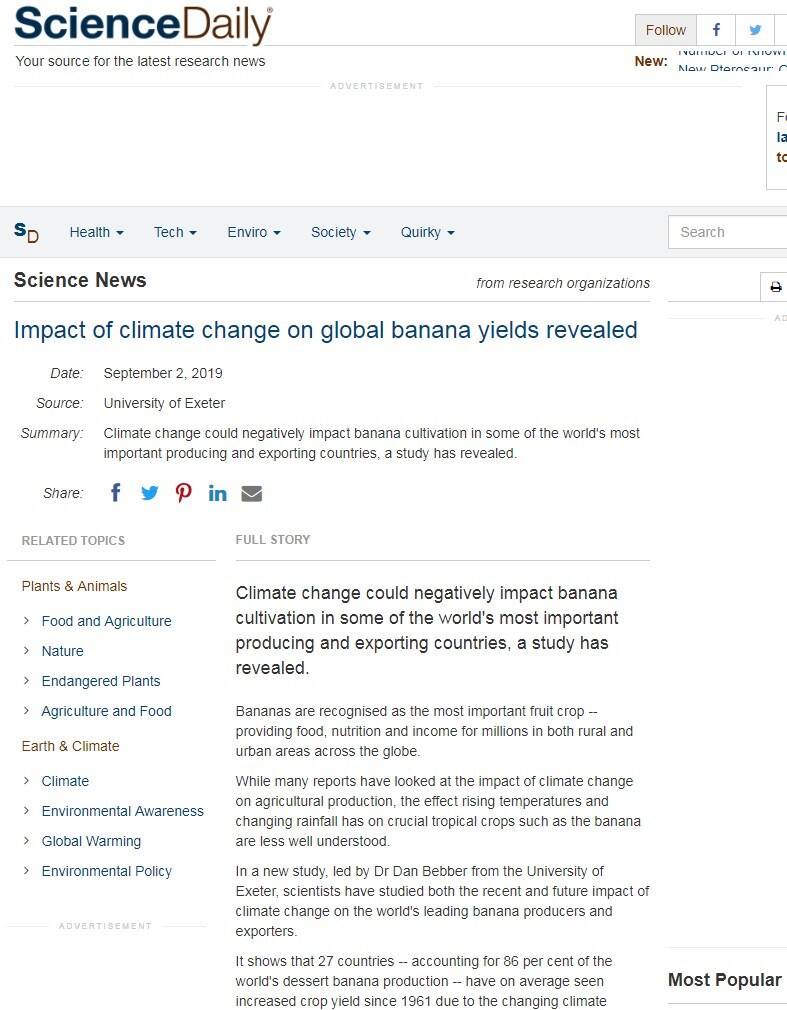
Task: Click the ScienceDaily header logo
Action: click(x=143, y=25)
